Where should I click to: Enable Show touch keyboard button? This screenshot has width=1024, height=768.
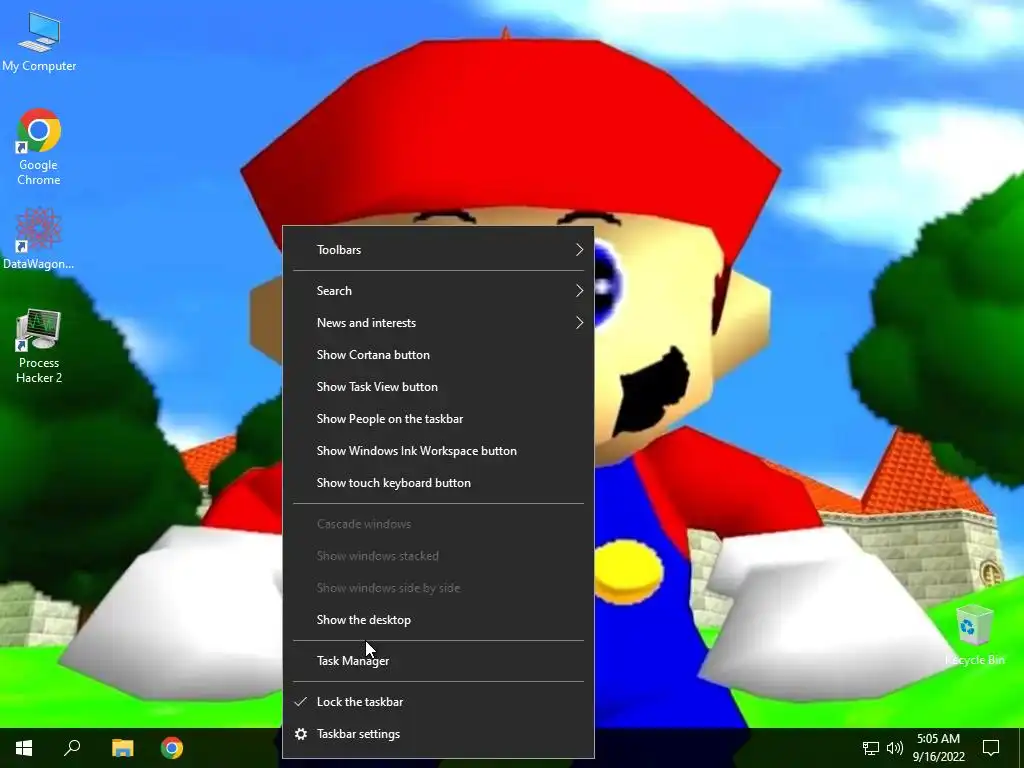tap(438, 483)
